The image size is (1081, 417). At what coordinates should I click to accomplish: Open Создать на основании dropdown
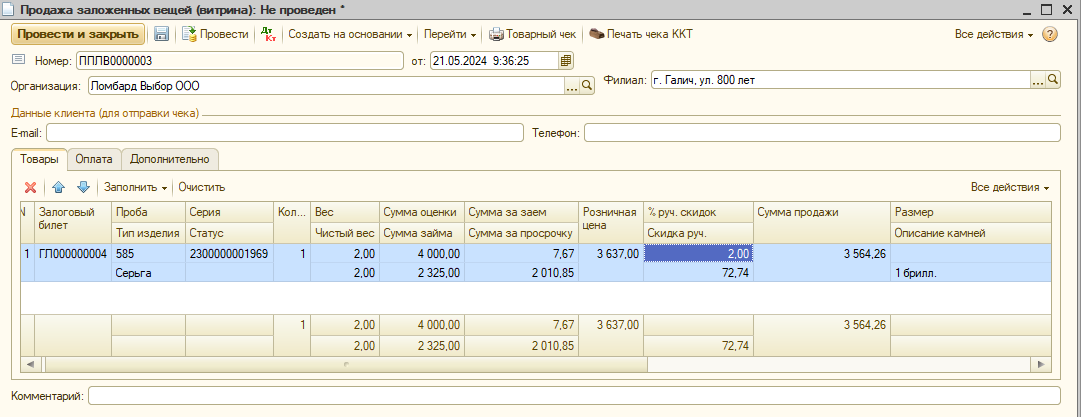(350, 34)
